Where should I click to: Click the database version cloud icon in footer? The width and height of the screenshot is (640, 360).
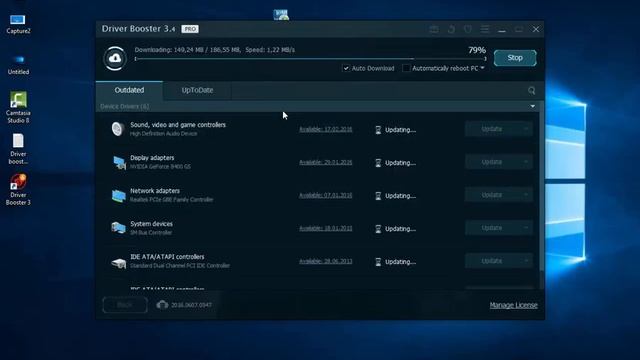(x=162, y=304)
